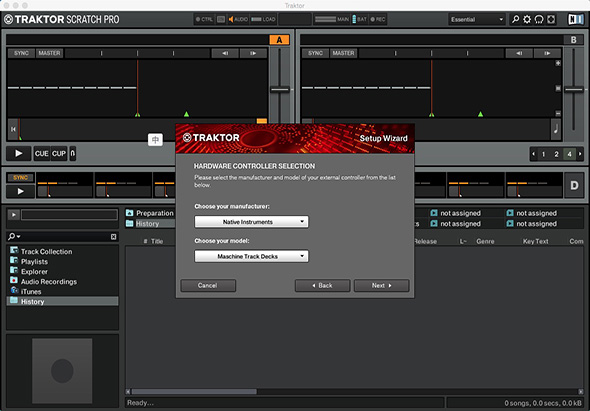This screenshot has width=590, height=411.
Task: Click the cover art thumbnail
Action: coord(62,371)
